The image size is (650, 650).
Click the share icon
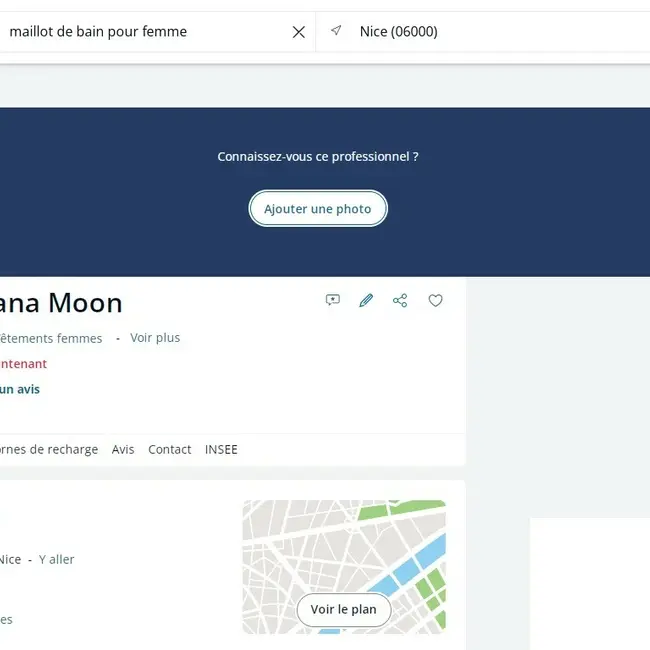[x=400, y=300]
